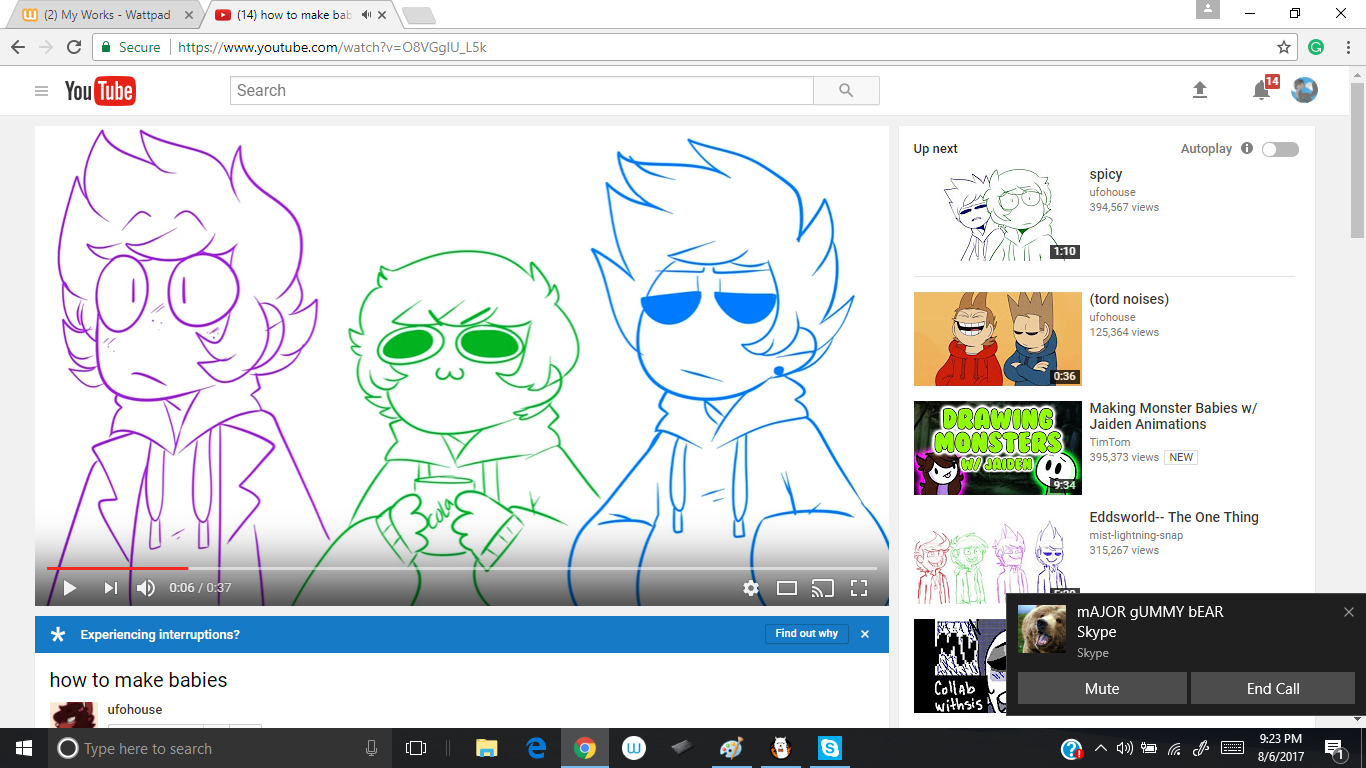Open the spicy video thumbnail
Viewport: 1366px width, 768px height.
[x=998, y=214]
